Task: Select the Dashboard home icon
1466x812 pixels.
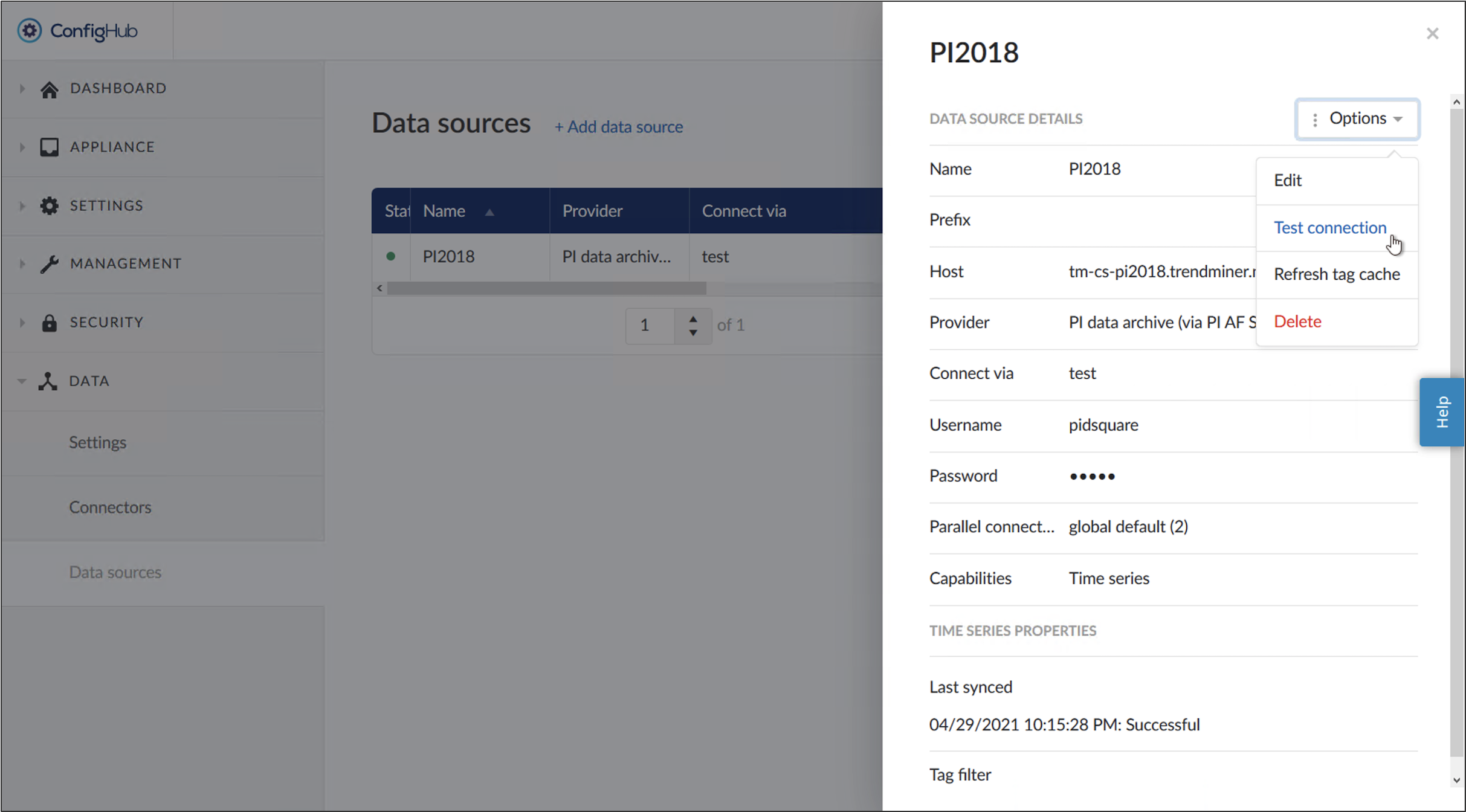Action: click(50, 88)
